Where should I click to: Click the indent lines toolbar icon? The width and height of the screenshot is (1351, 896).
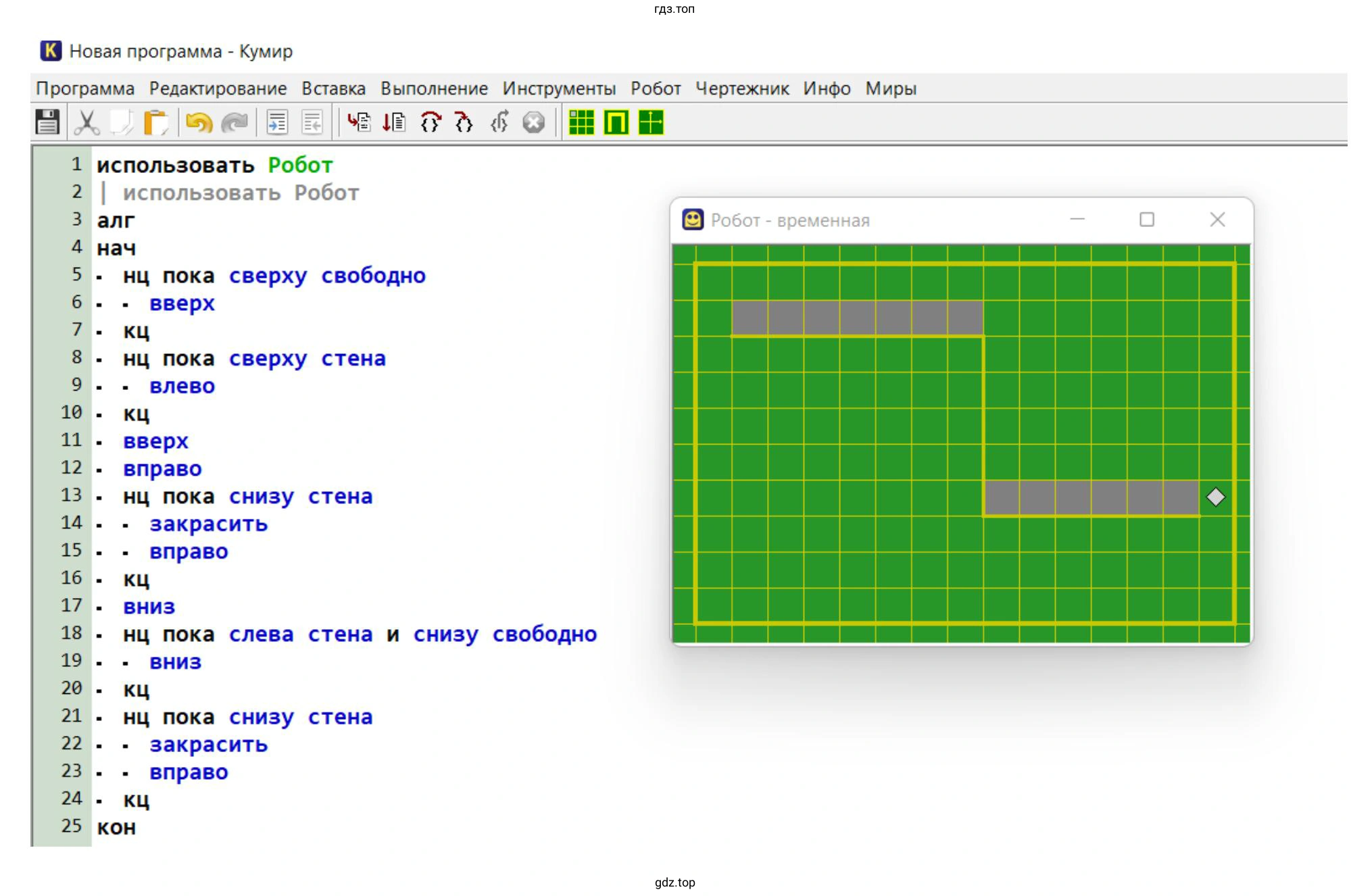277,122
